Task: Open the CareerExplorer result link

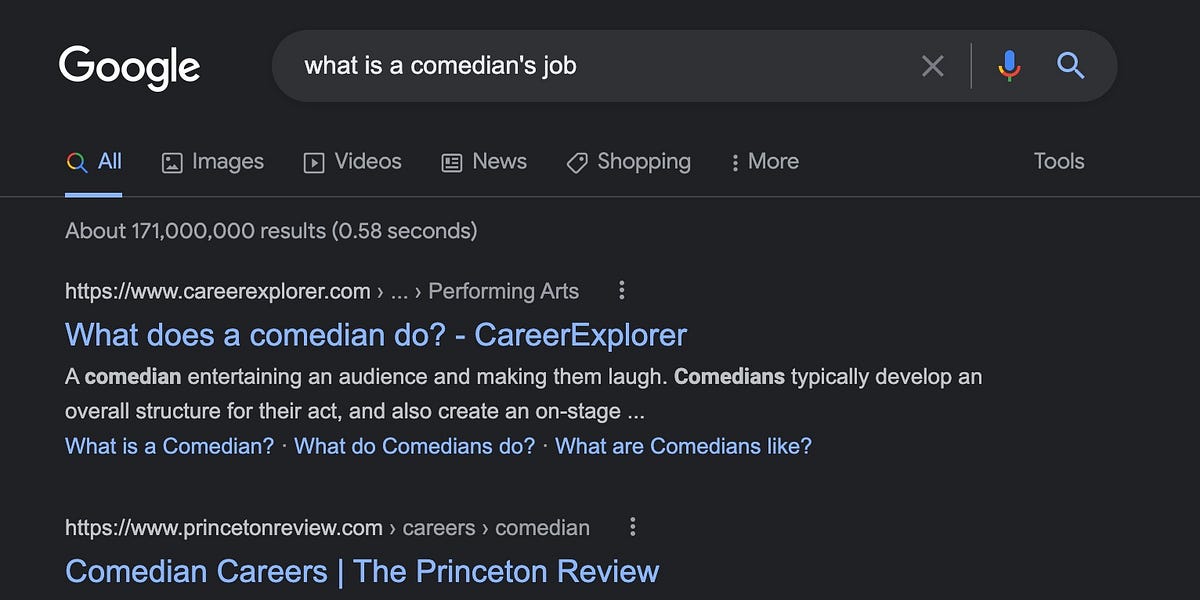Action: [374, 334]
